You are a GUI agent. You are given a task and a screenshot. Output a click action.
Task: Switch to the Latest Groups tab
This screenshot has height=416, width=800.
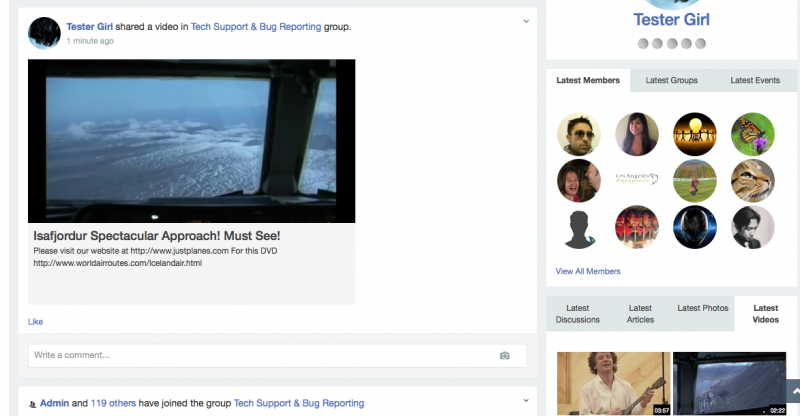(x=671, y=81)
